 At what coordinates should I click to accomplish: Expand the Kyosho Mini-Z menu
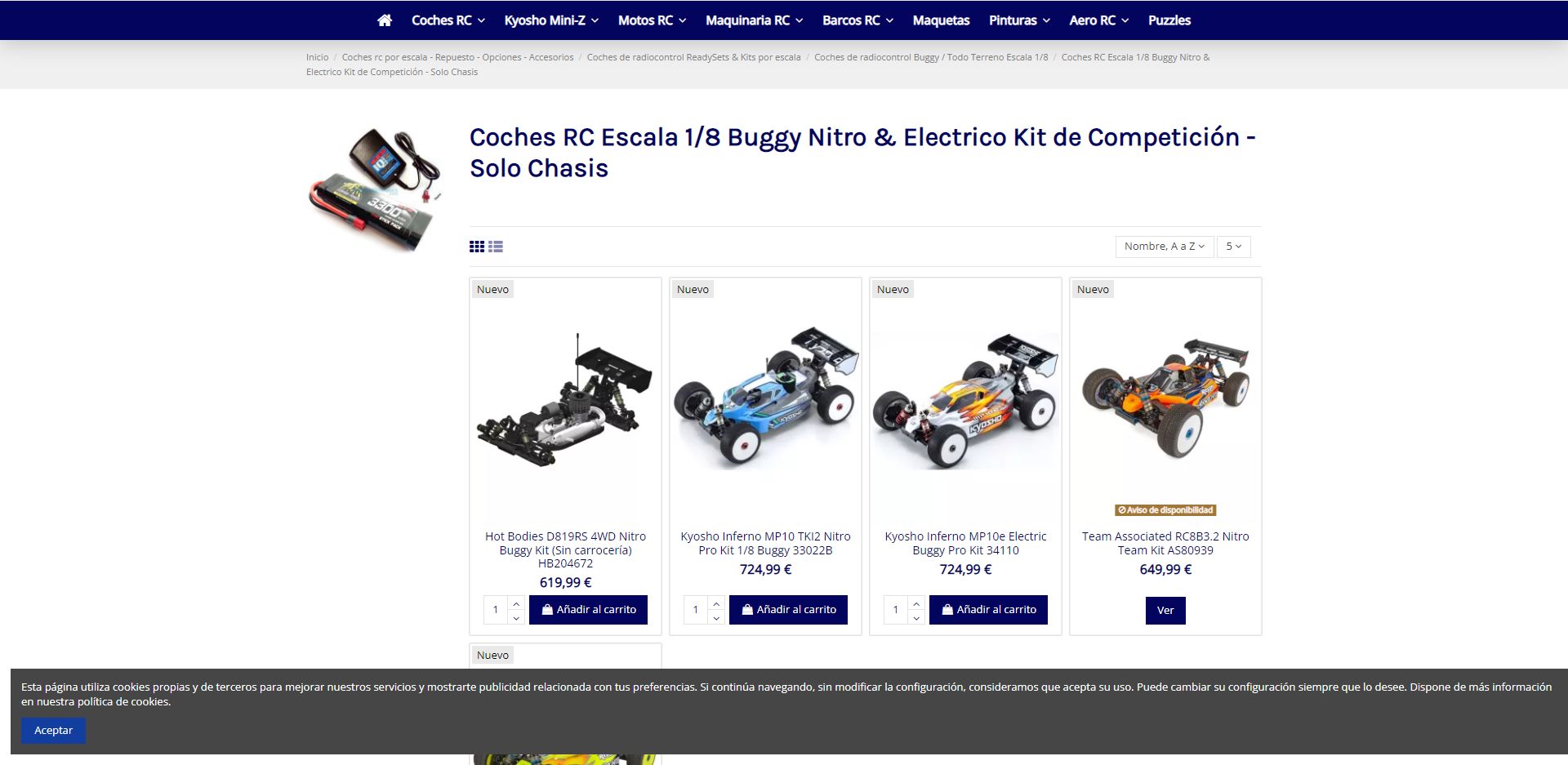click(x=551, y=20)
